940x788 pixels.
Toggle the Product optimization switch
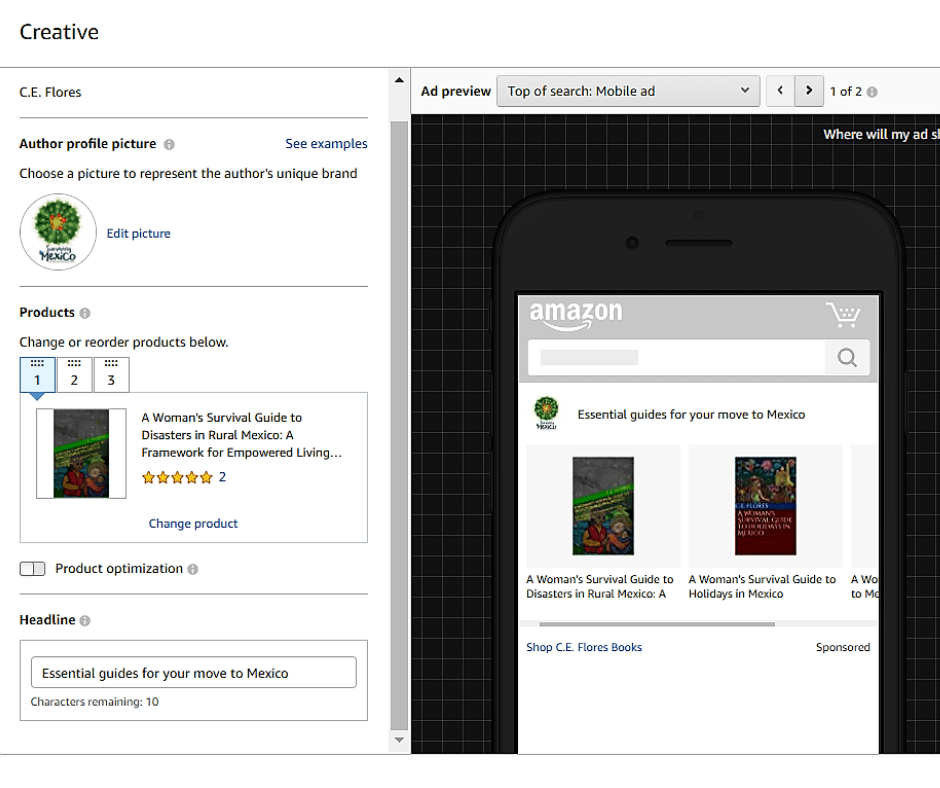point(33,569)
